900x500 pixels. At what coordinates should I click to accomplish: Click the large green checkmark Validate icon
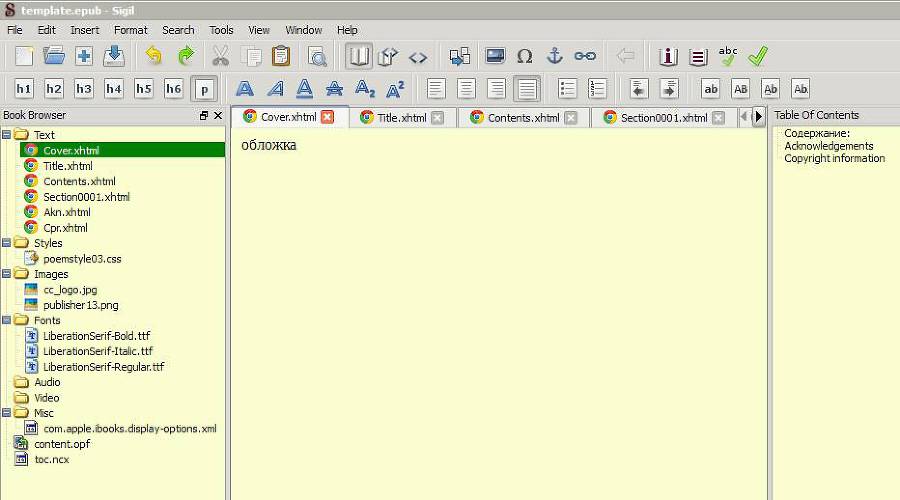[x=758, y=56]
